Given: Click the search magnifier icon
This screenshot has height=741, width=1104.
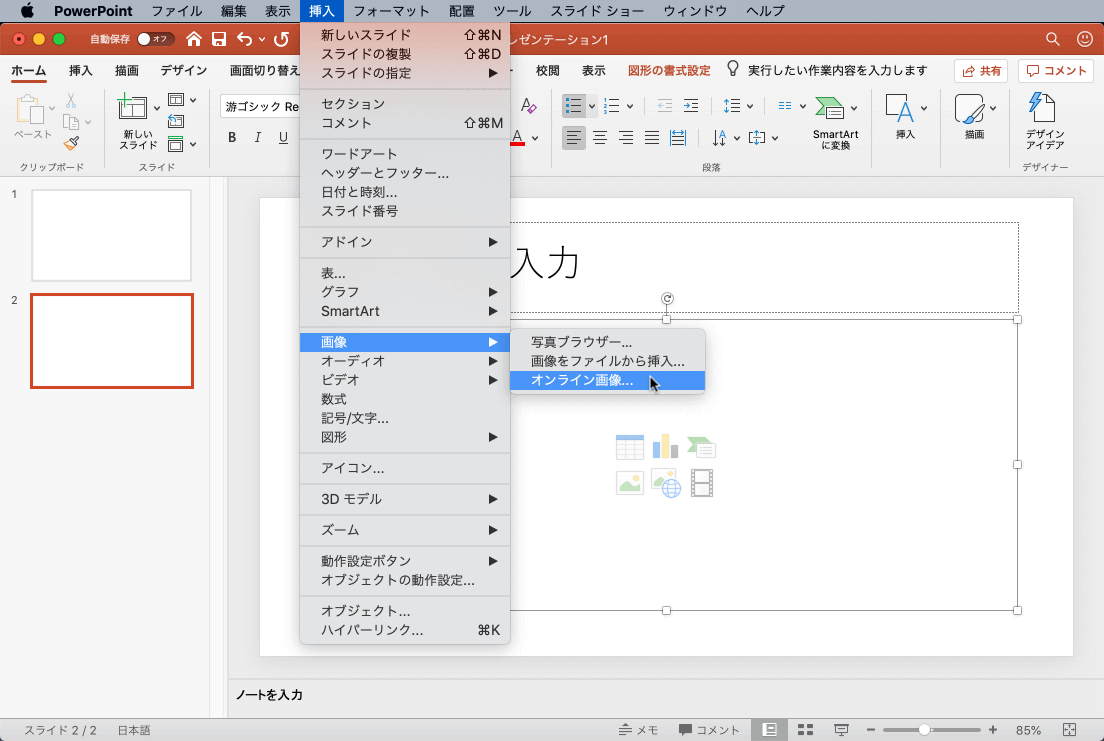Looking at the screenshot, I should (1053, 39).
